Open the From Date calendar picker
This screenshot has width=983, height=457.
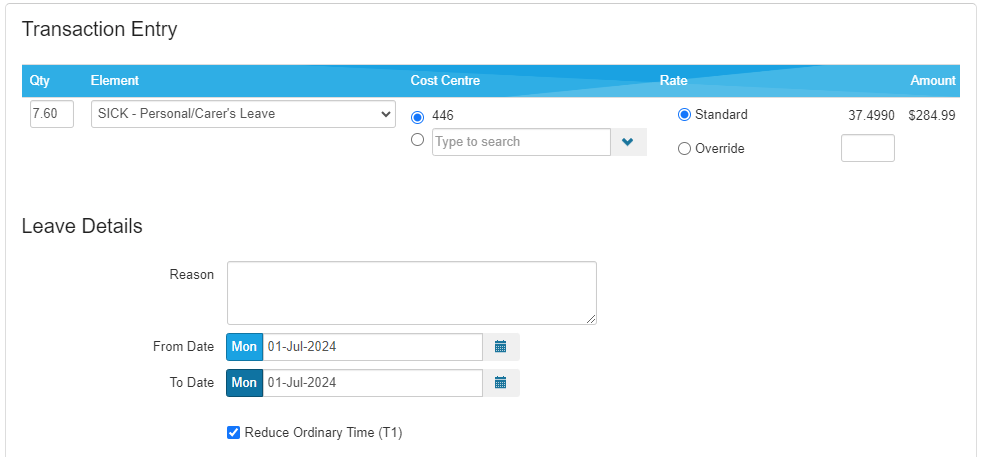coord(500,347)
